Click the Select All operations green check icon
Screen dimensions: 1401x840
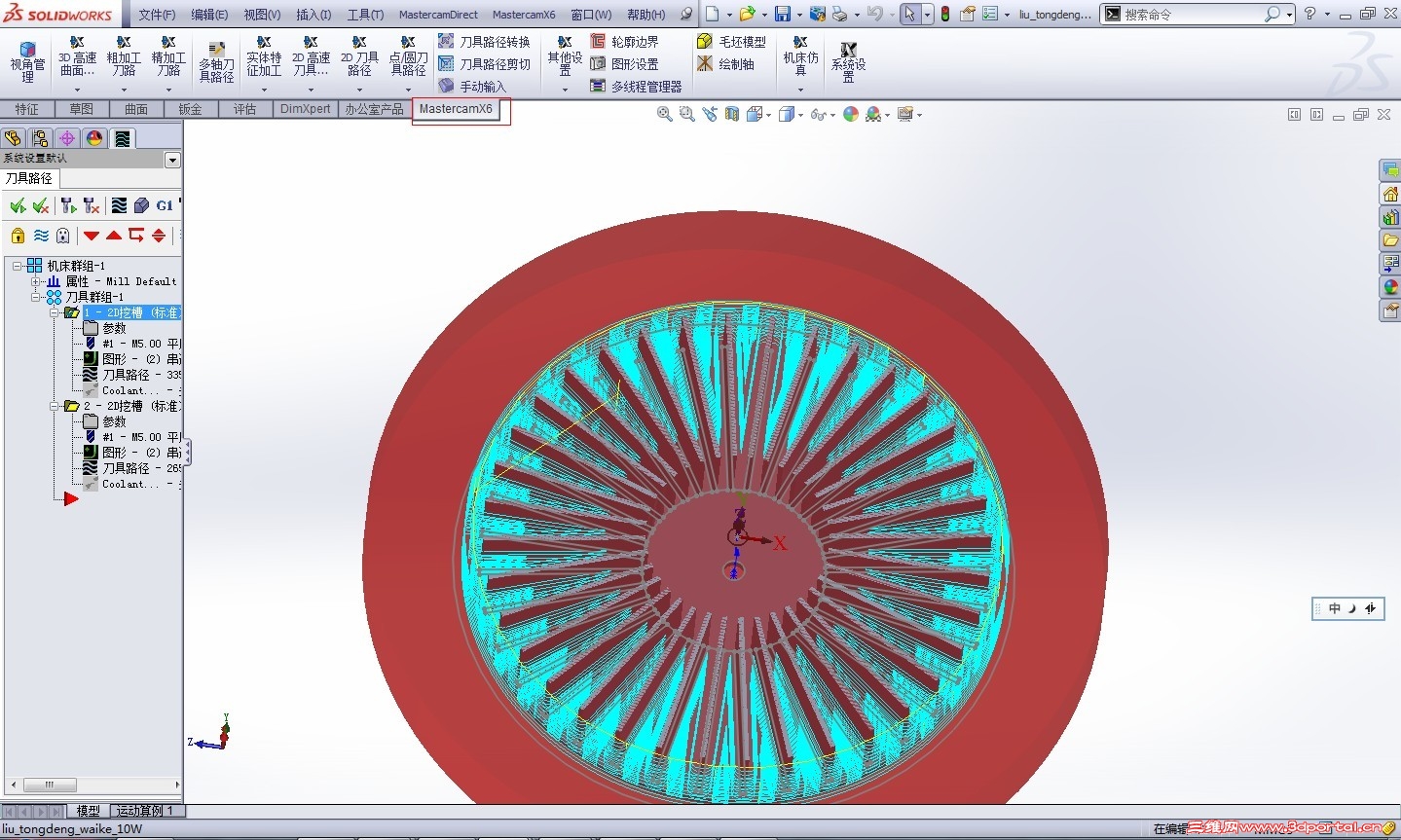[18, 205]
